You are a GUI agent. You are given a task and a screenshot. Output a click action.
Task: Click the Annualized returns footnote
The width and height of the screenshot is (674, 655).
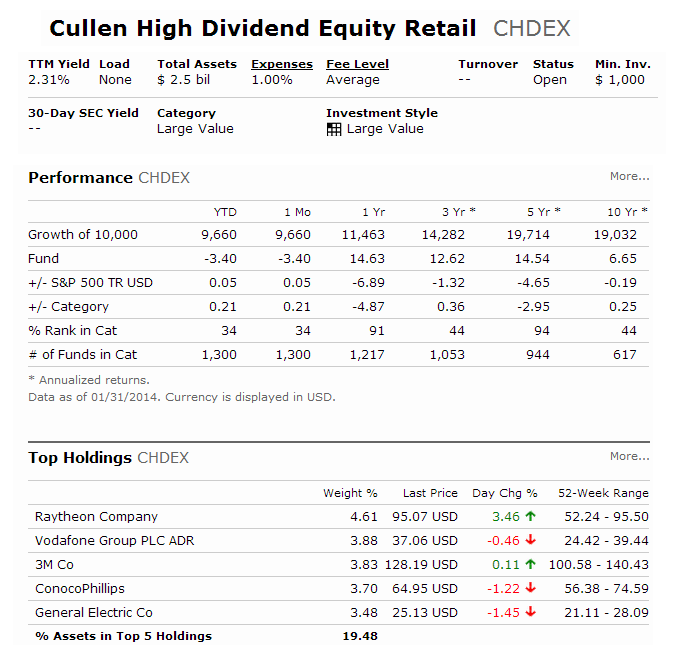pyautogui.click(x=89, y=380)
